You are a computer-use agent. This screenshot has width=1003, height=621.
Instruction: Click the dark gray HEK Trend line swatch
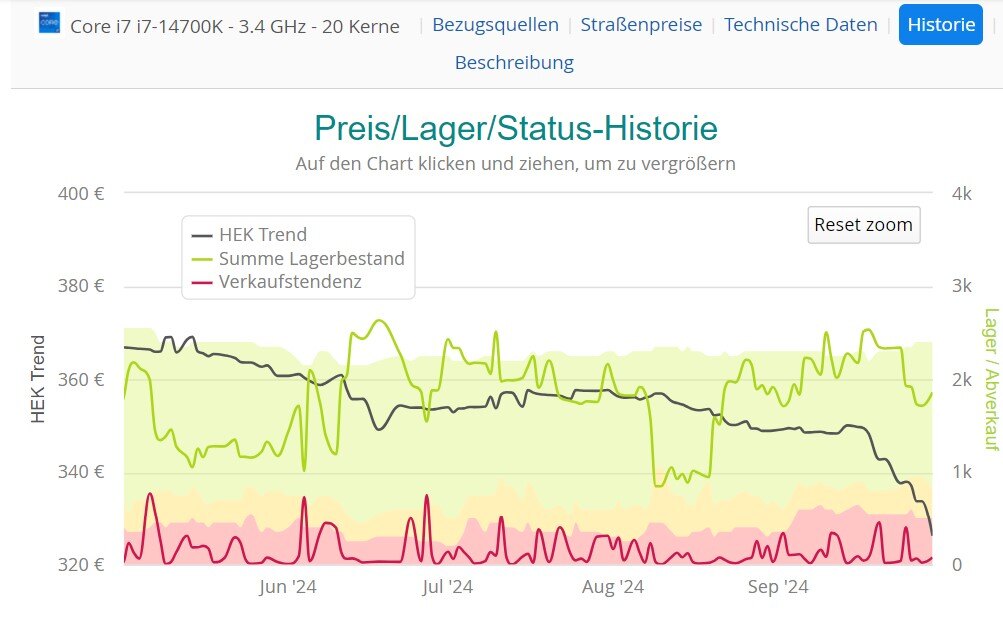click(201, 235)
